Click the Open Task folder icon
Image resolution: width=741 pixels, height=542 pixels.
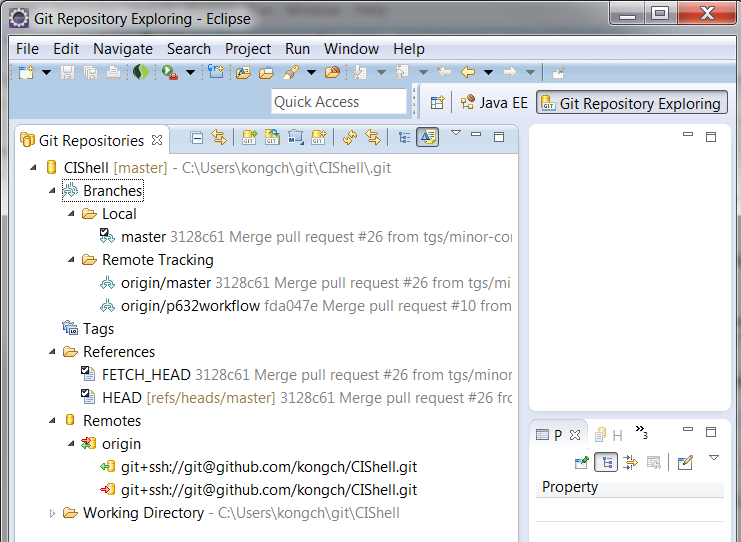[x=267, y=72]
